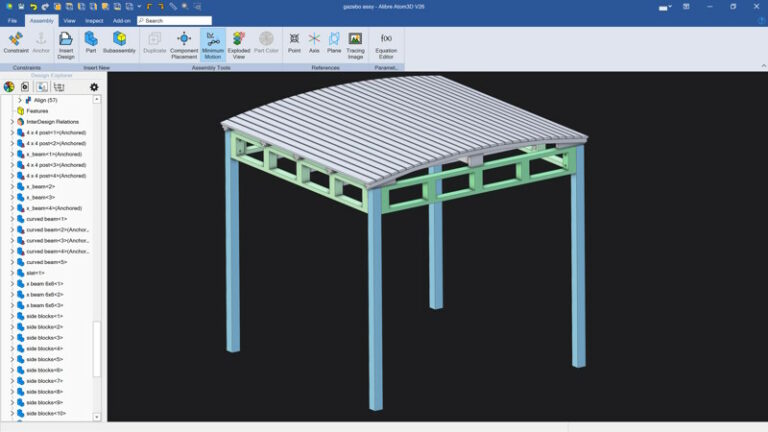
Task: Click the Insert Design icon
Action: 66,45
